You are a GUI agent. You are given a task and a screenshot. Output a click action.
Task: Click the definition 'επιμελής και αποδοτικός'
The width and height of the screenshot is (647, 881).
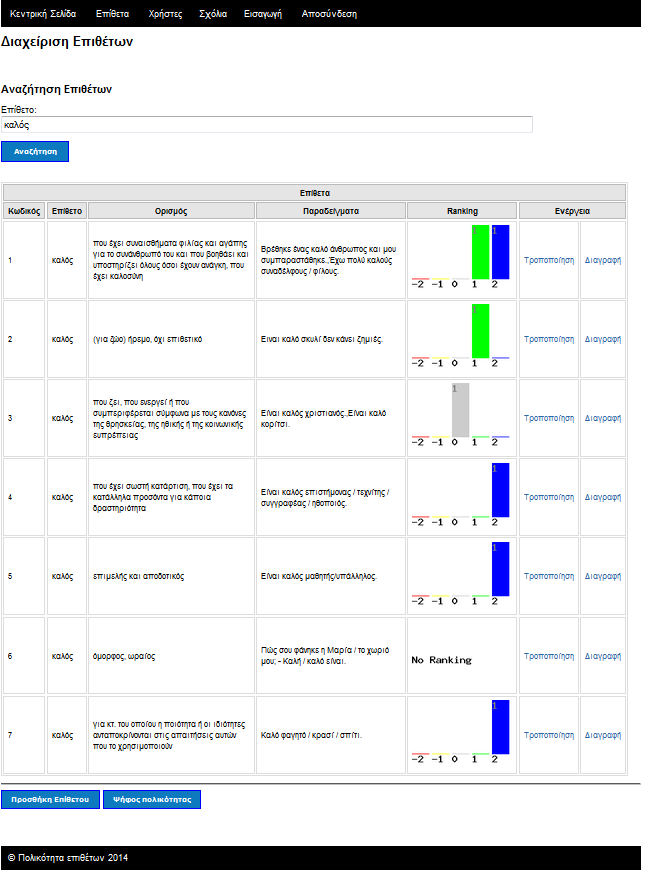pos(138,576)
